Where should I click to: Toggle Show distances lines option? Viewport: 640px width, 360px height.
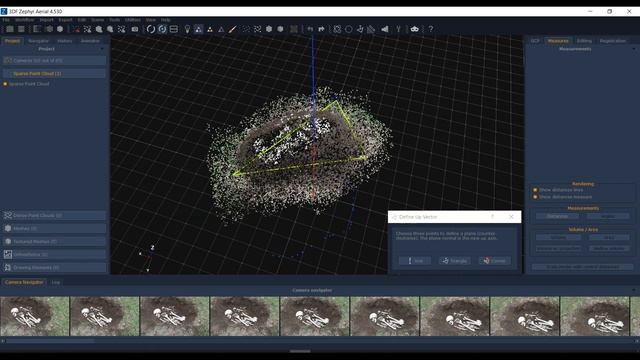(x=535, y=190)
